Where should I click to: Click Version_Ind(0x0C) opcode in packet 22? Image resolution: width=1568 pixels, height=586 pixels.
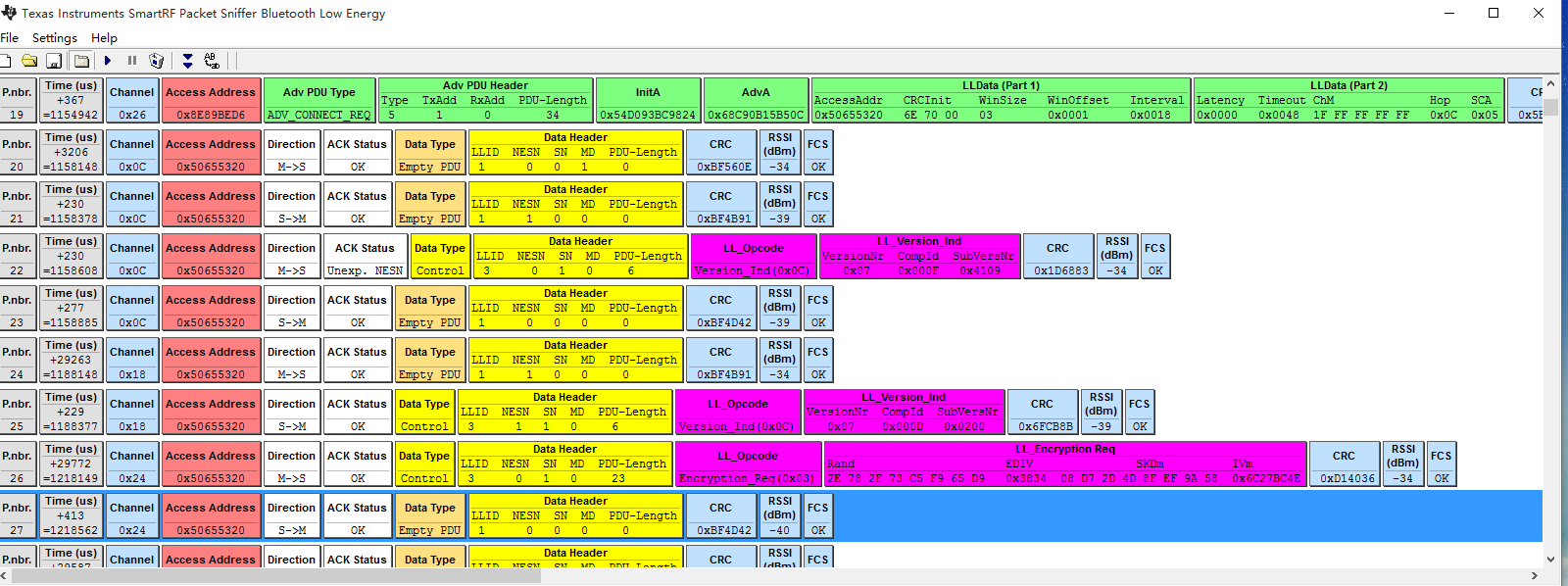(x=753, y=270)
